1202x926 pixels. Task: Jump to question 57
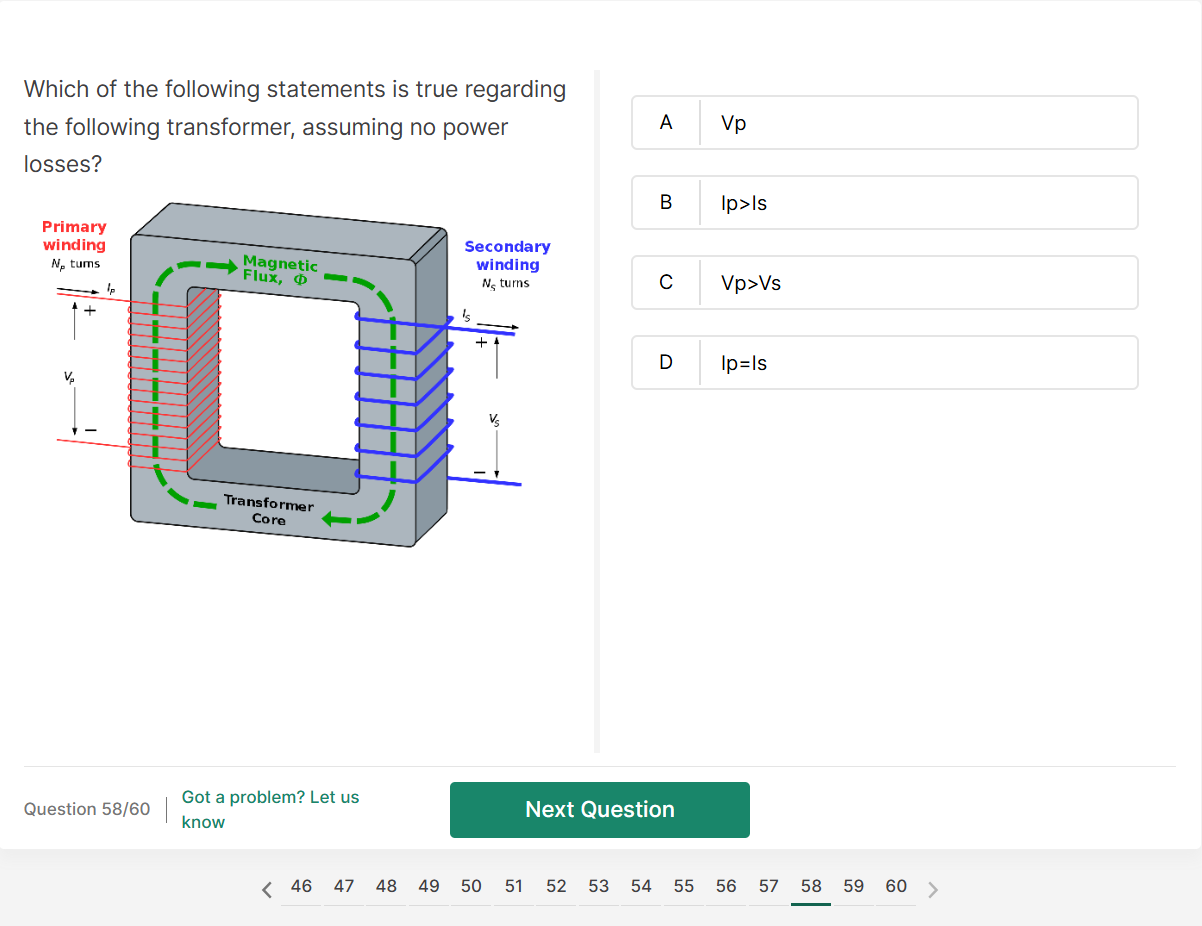pos(769,886)
